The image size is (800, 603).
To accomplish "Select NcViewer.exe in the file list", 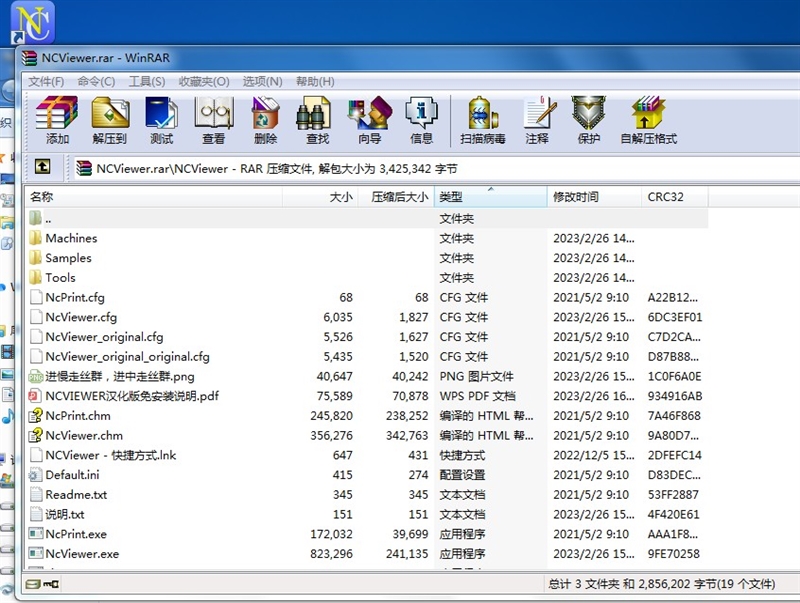I will coord(81,554).
